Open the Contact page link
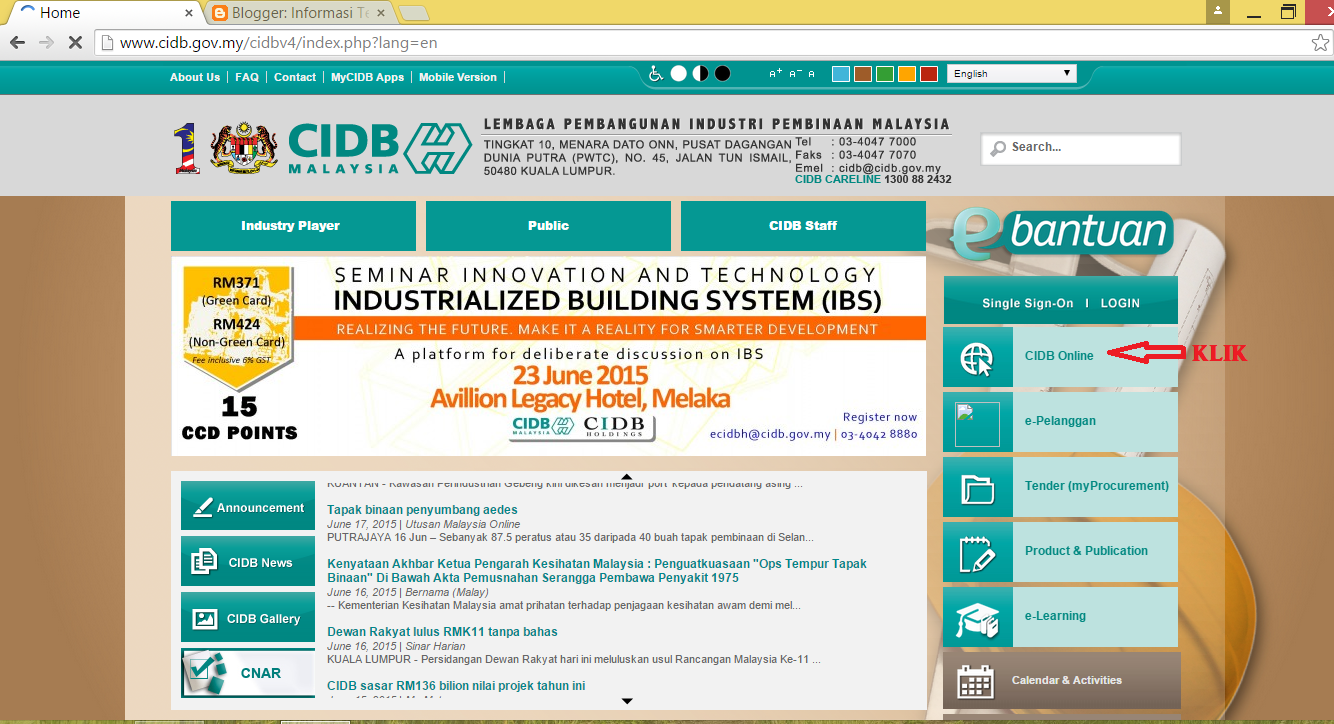1334x724 pixels. coord(295,77)
